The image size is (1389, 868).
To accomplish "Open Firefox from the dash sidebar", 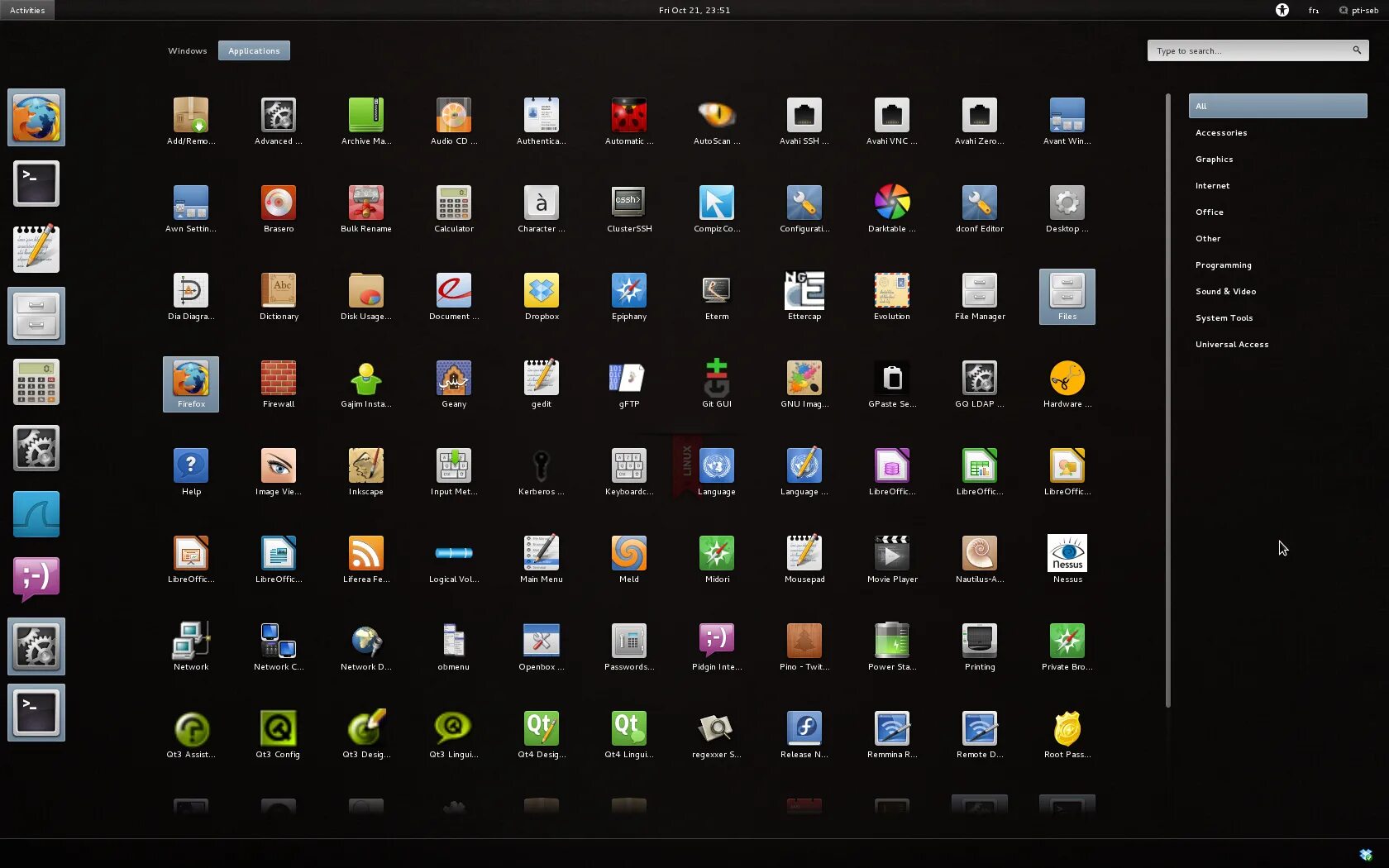I will click(36, 117).
